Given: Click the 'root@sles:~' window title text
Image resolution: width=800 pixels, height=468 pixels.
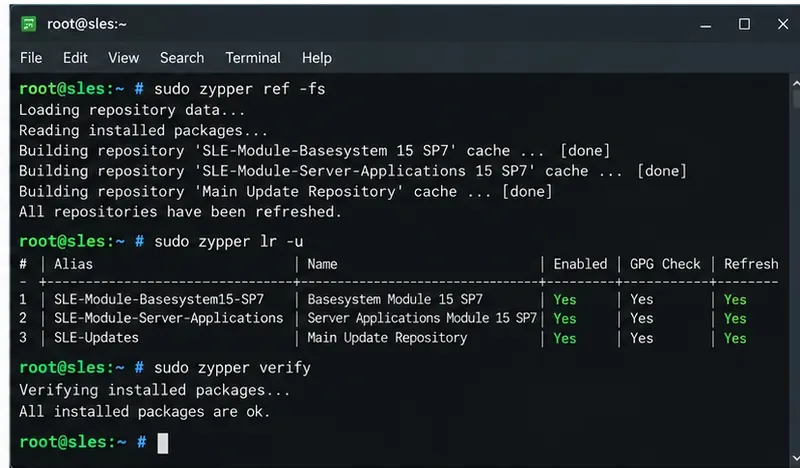Looking at the screenshot, I should (87, 24).
